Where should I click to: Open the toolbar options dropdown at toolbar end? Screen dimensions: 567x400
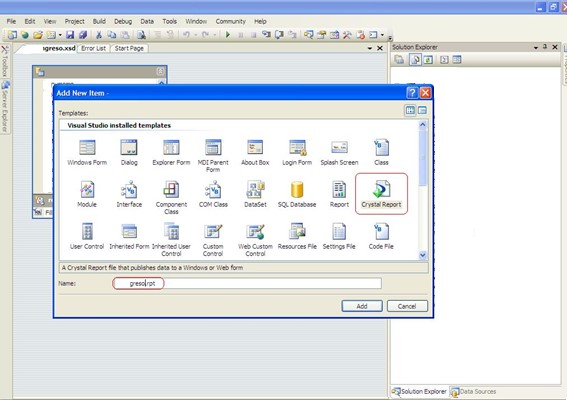390,37
